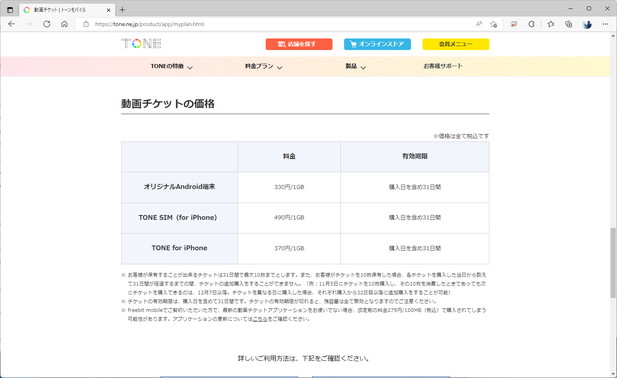Screen dimensions: 617x378
Task: Click 詳しいご利用方法は、下記をご確認ください text
Action: coord(303,359)
